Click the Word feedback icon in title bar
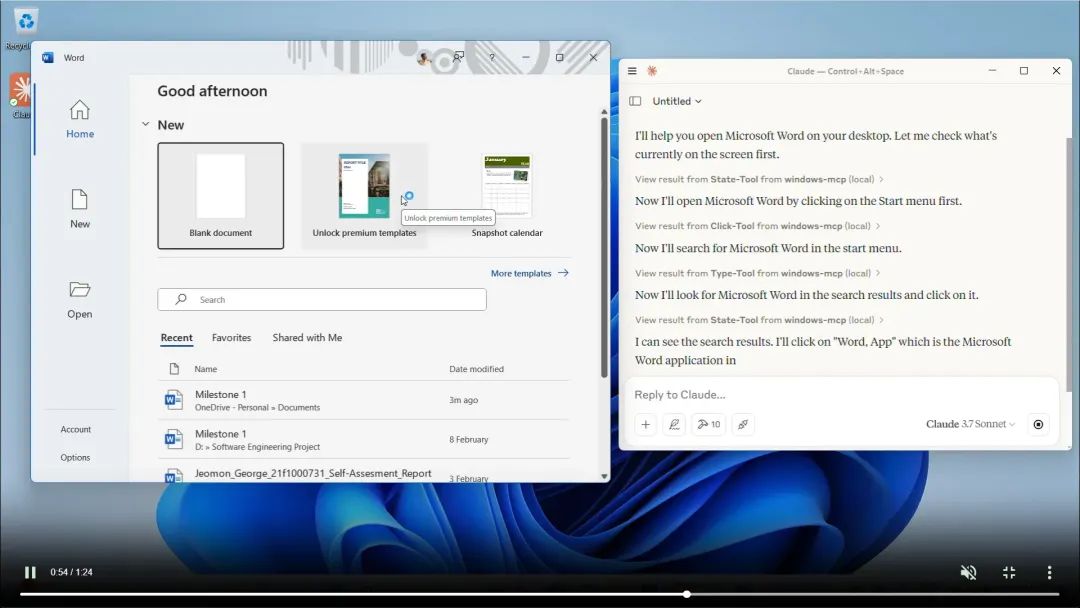The height and width of the screenshot is (608, 1080). pos(458,58)
